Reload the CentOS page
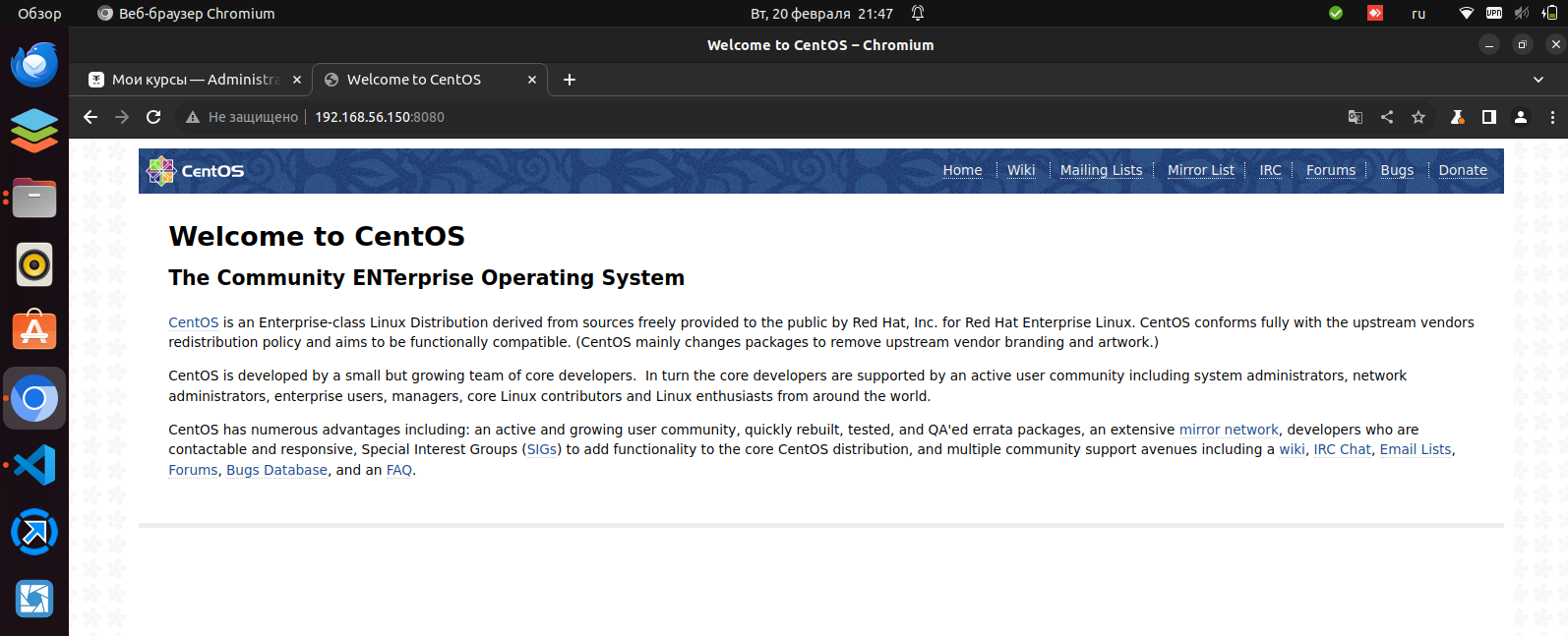Viewport: 1568px width, 636px height. pos(153,117)
